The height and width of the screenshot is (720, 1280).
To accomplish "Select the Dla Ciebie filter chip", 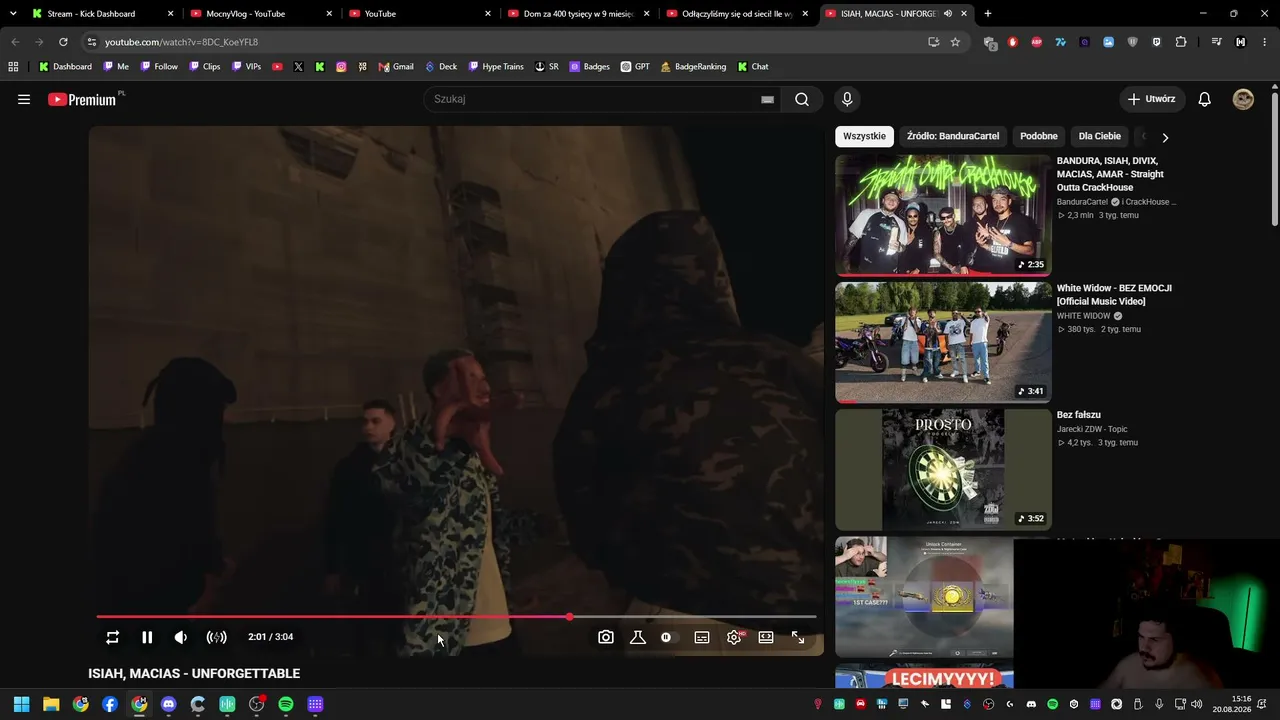I will click(x=1100, y=136).
